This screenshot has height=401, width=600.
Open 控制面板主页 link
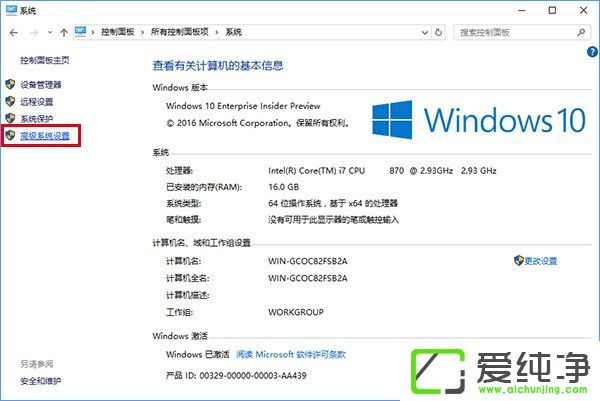pos(45,60)
